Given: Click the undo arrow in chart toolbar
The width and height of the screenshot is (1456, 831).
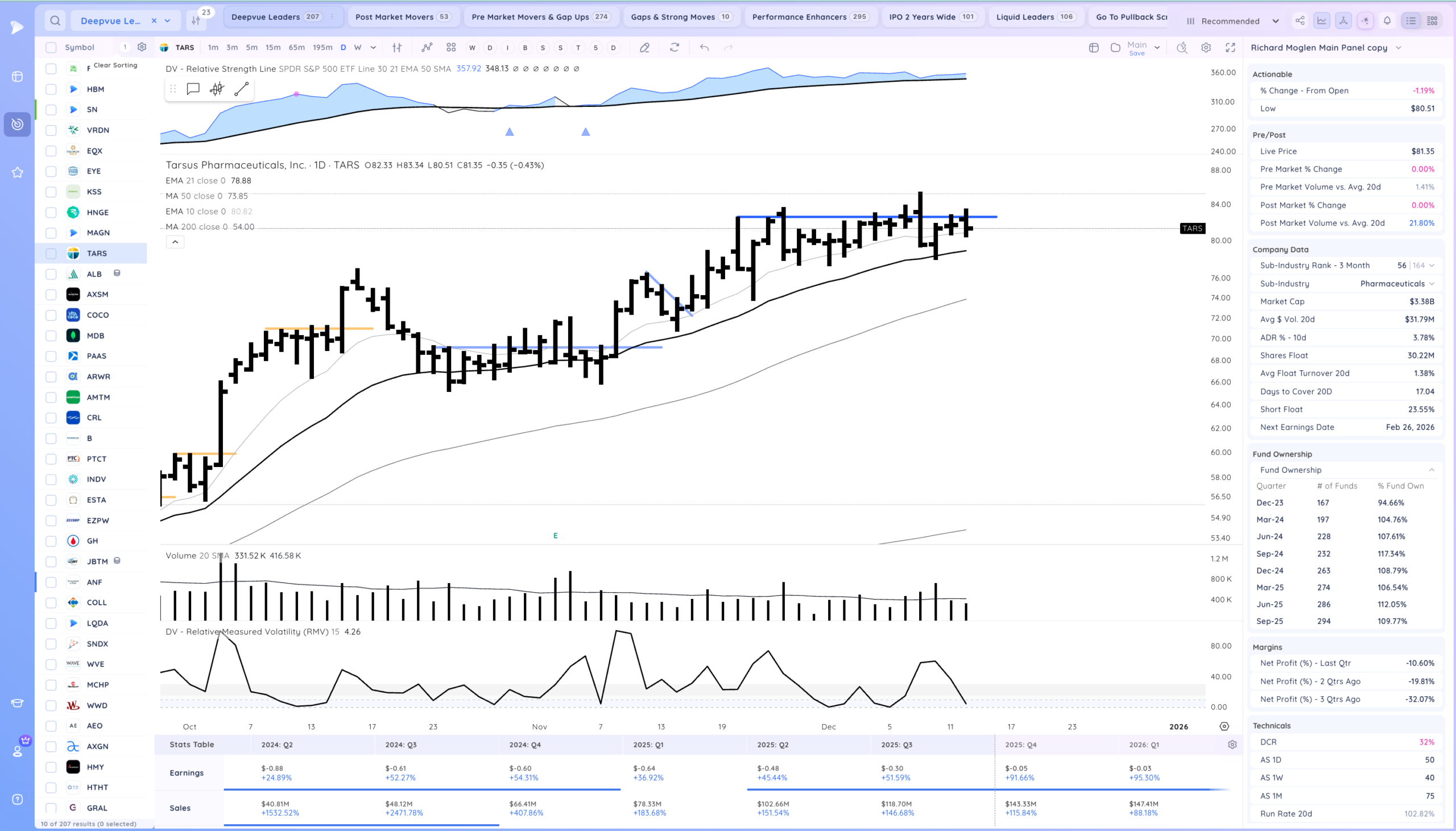Looking at the screenshot, I should click(x=704, y=47).
